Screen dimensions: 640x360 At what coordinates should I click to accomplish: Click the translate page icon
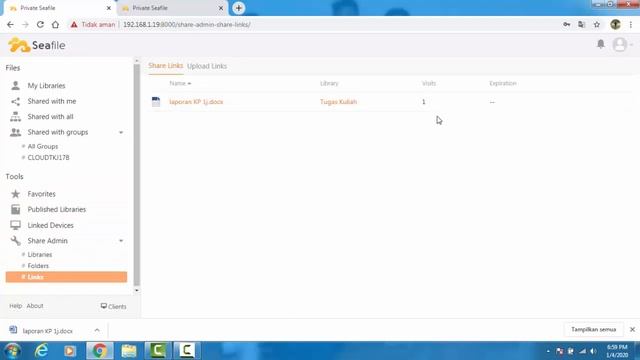[x=582, y=24]
